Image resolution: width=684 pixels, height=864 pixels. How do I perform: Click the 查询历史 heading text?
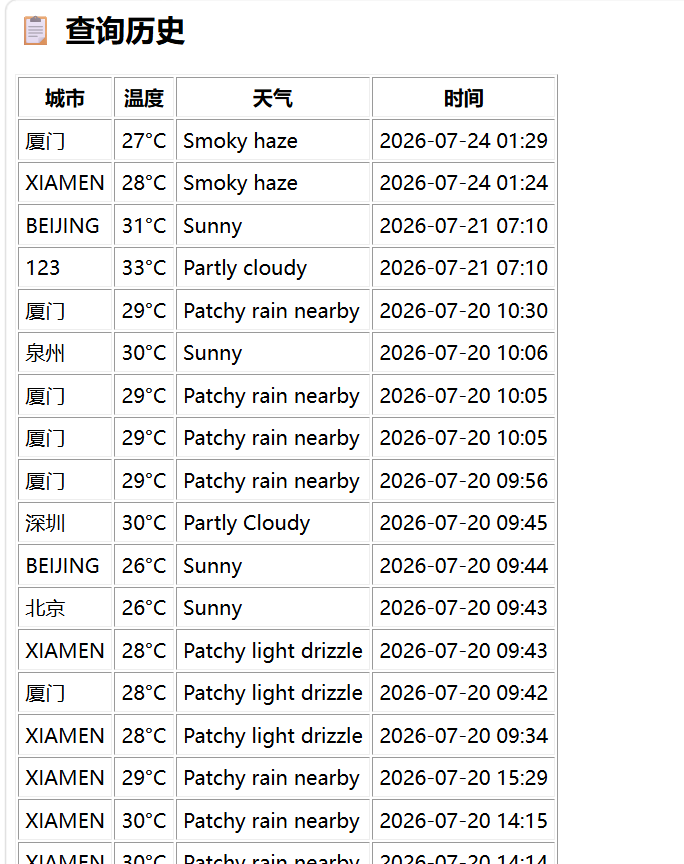(x=125, y=31)
